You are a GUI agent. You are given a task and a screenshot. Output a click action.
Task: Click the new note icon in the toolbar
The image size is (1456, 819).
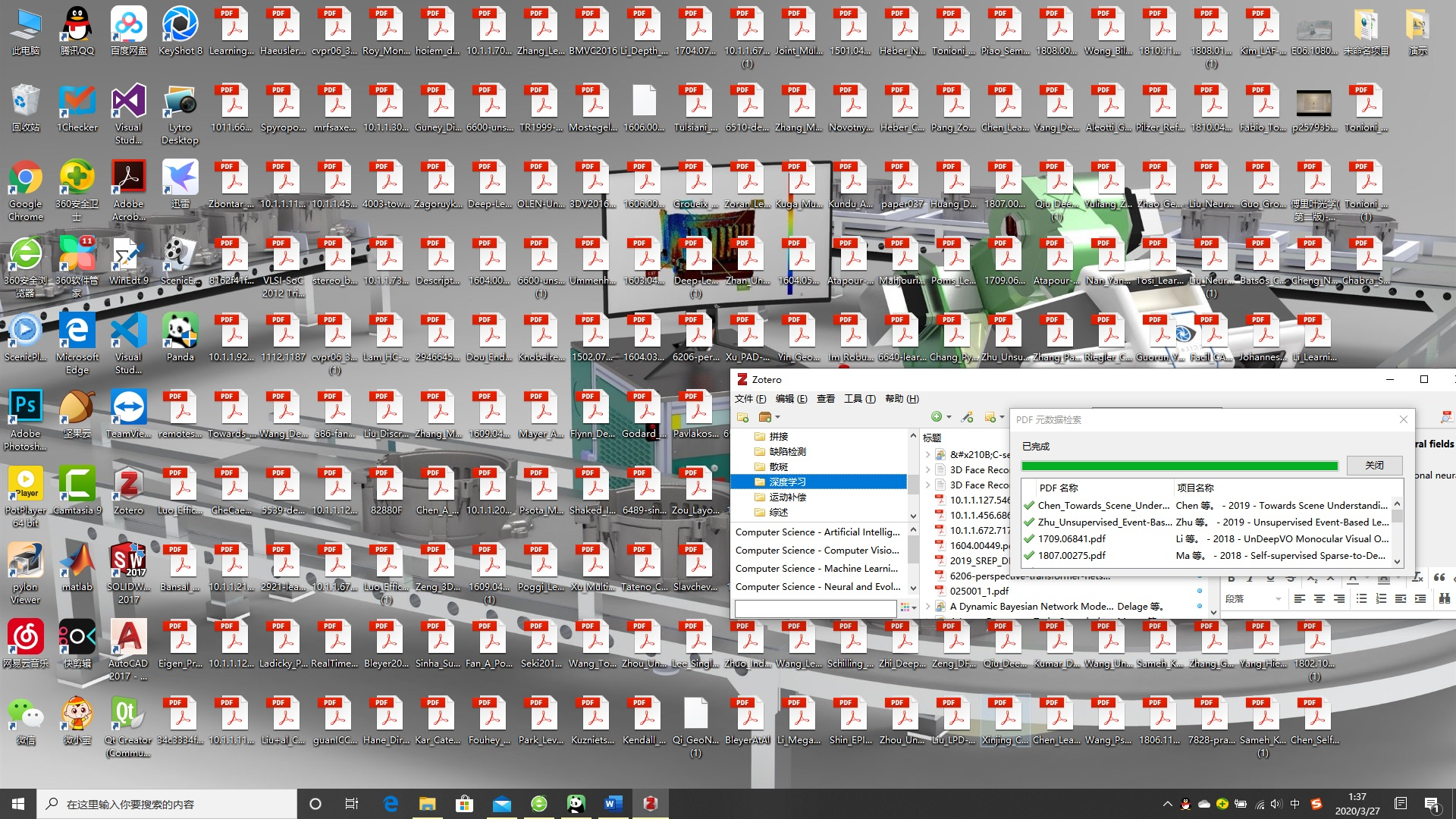click(990, 417)
